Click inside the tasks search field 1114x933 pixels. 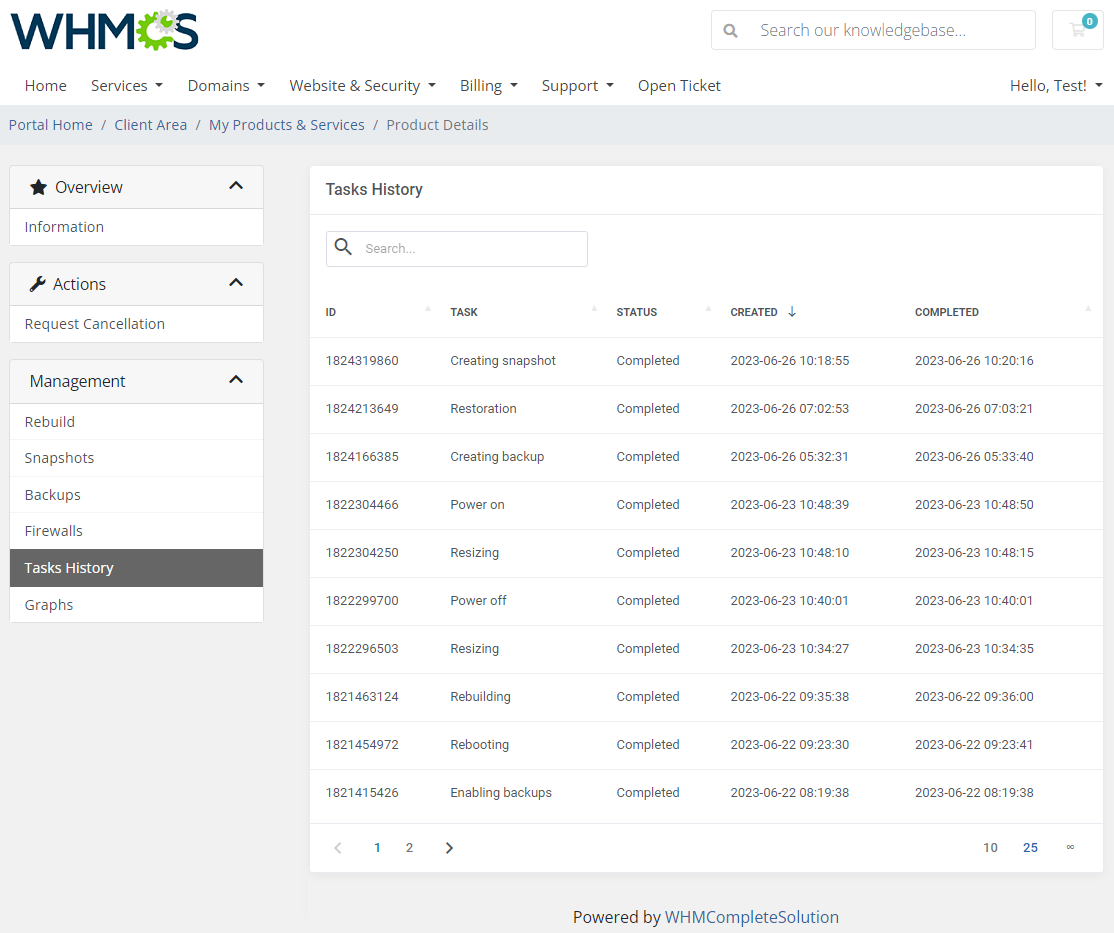tap(470, 248)
